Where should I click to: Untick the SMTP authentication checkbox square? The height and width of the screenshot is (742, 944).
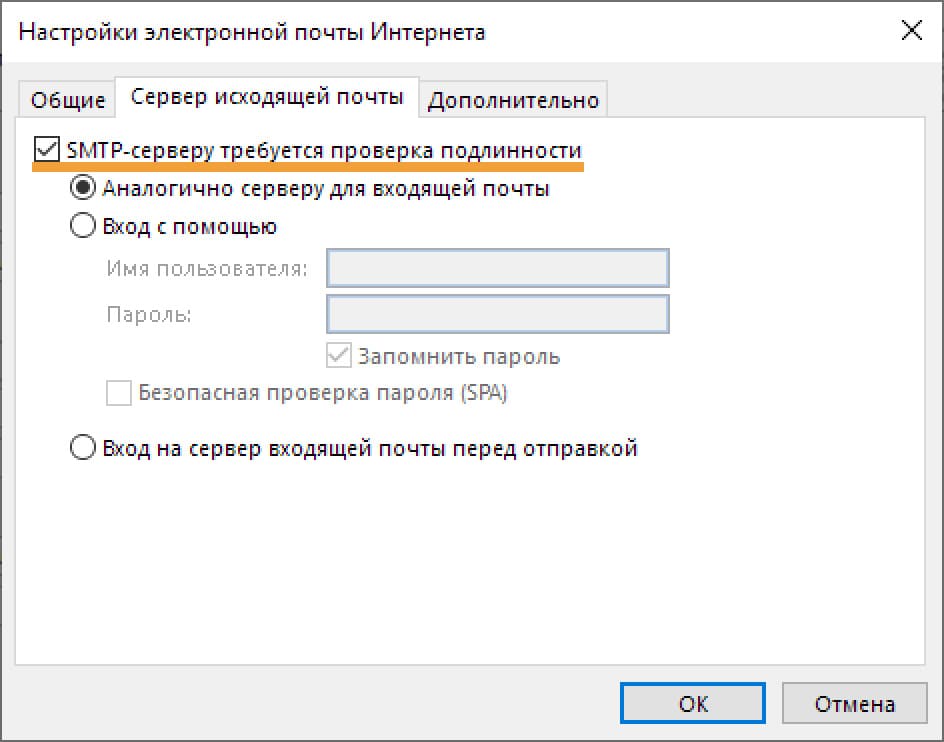pos(46,149)
